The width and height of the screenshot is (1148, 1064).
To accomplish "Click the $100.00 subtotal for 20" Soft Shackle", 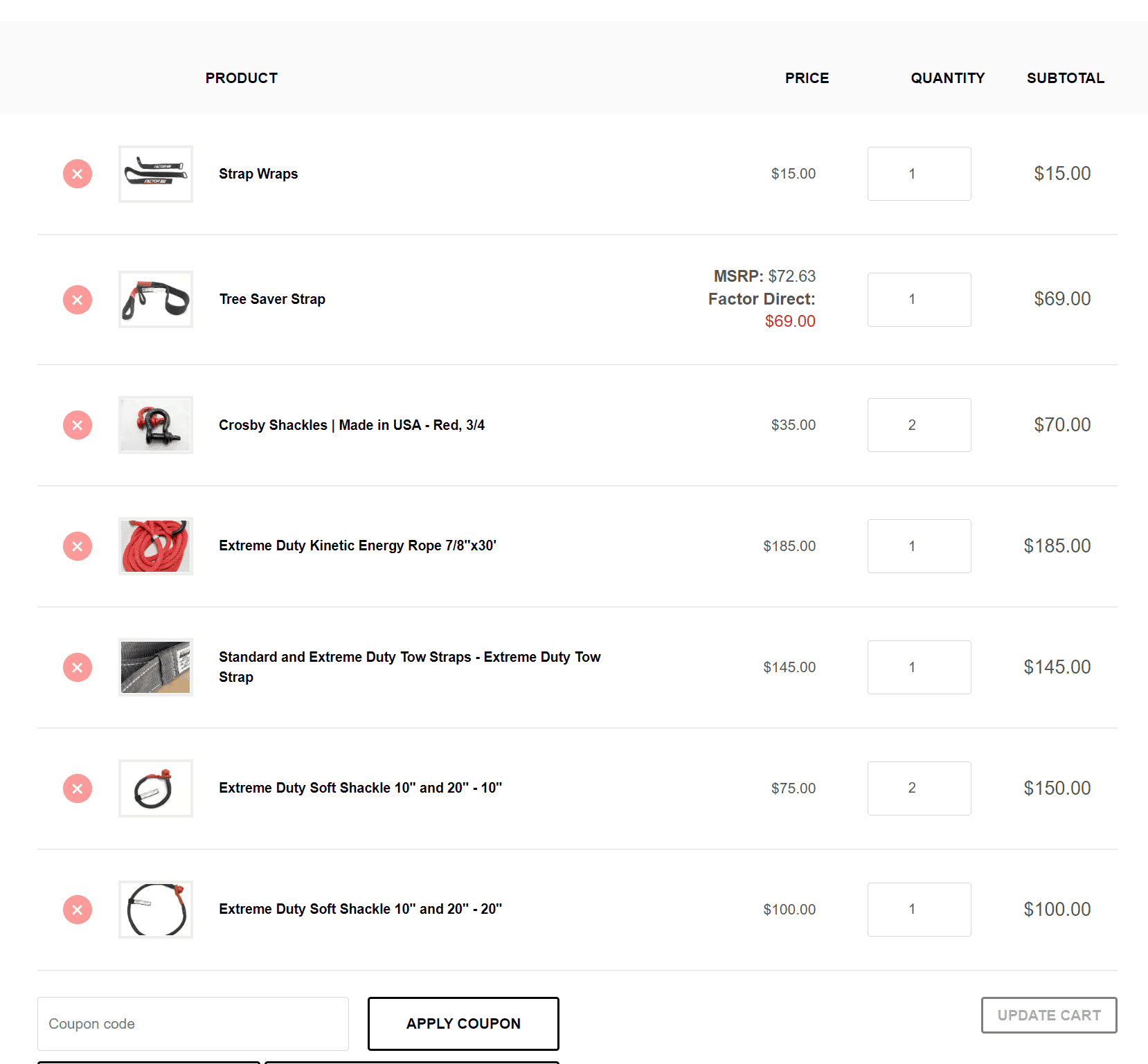I will (1057, 910).
